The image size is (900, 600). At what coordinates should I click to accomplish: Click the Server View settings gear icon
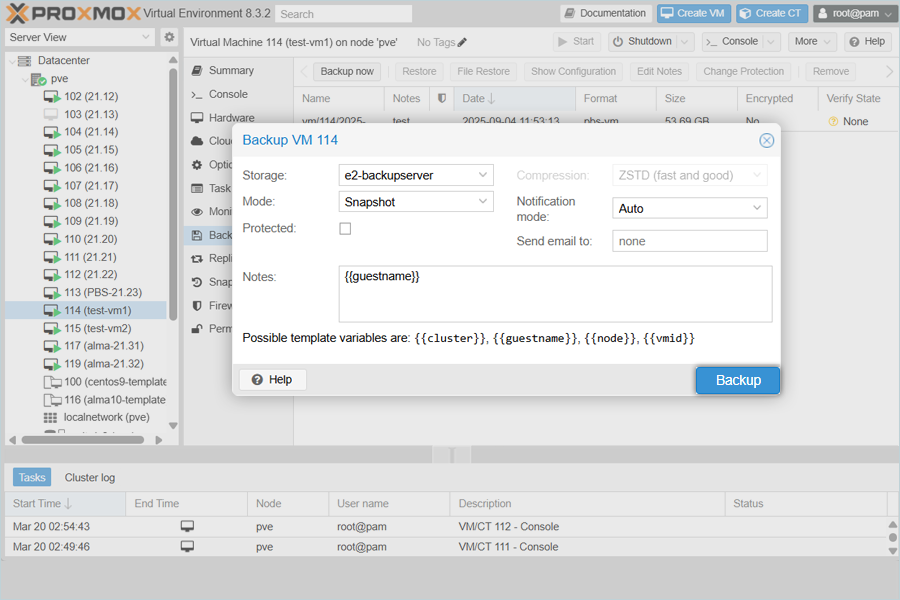pyautogui.click(x=169, y=37)
